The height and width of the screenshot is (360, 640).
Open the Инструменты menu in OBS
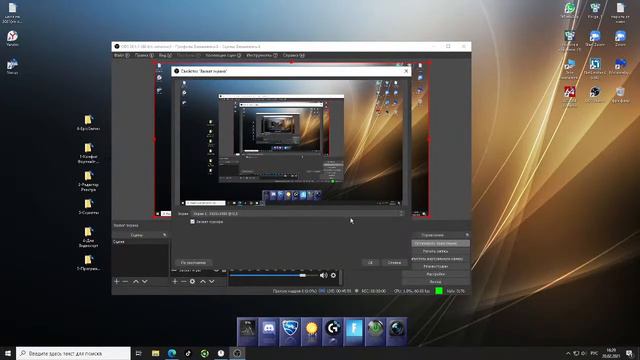pos(262,55)
